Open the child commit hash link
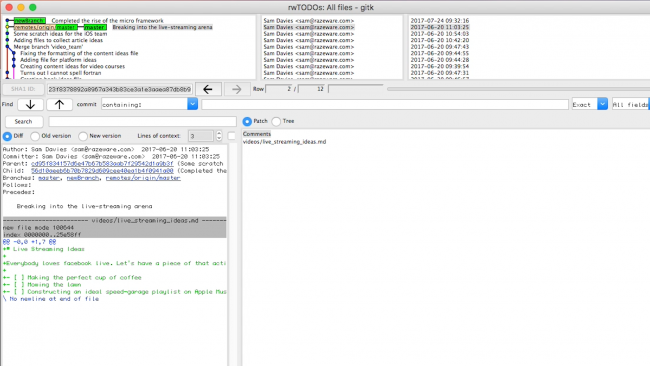Image resolution: width=650 pixels, height=366 pixels. pyautogui.click(x=102, y=171)
